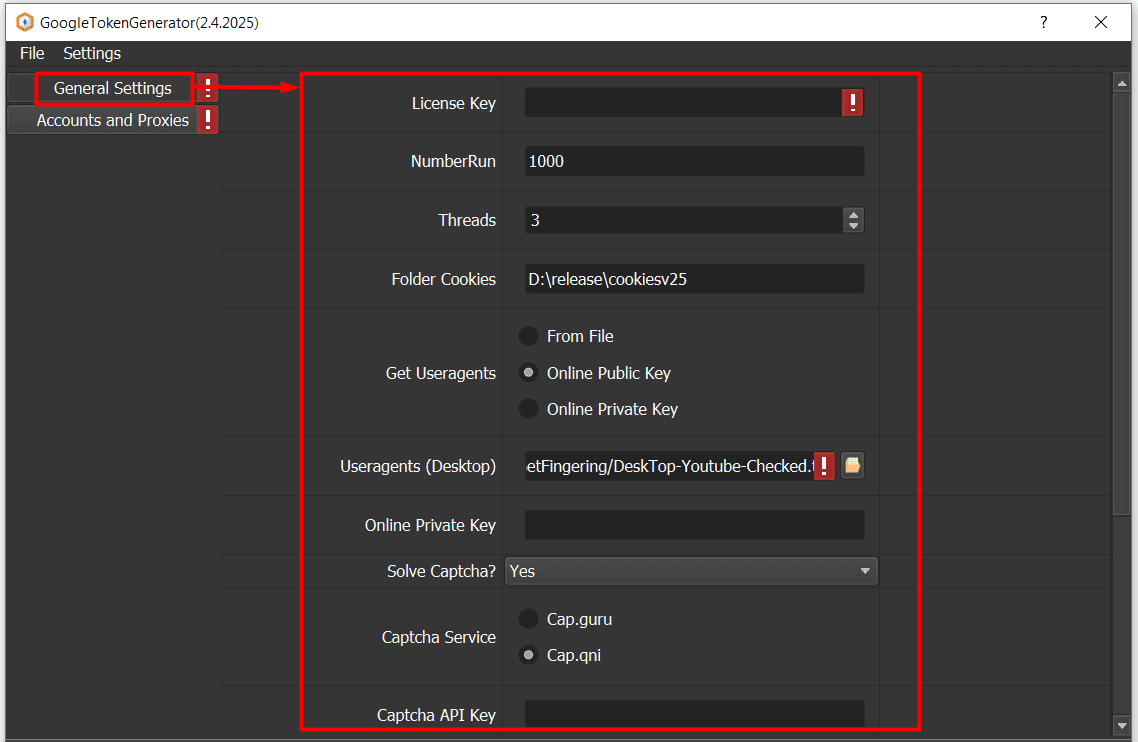Click the Captcha API Key label
The height and width of the screenshot is (742, 1138).
tap(436, 715)
